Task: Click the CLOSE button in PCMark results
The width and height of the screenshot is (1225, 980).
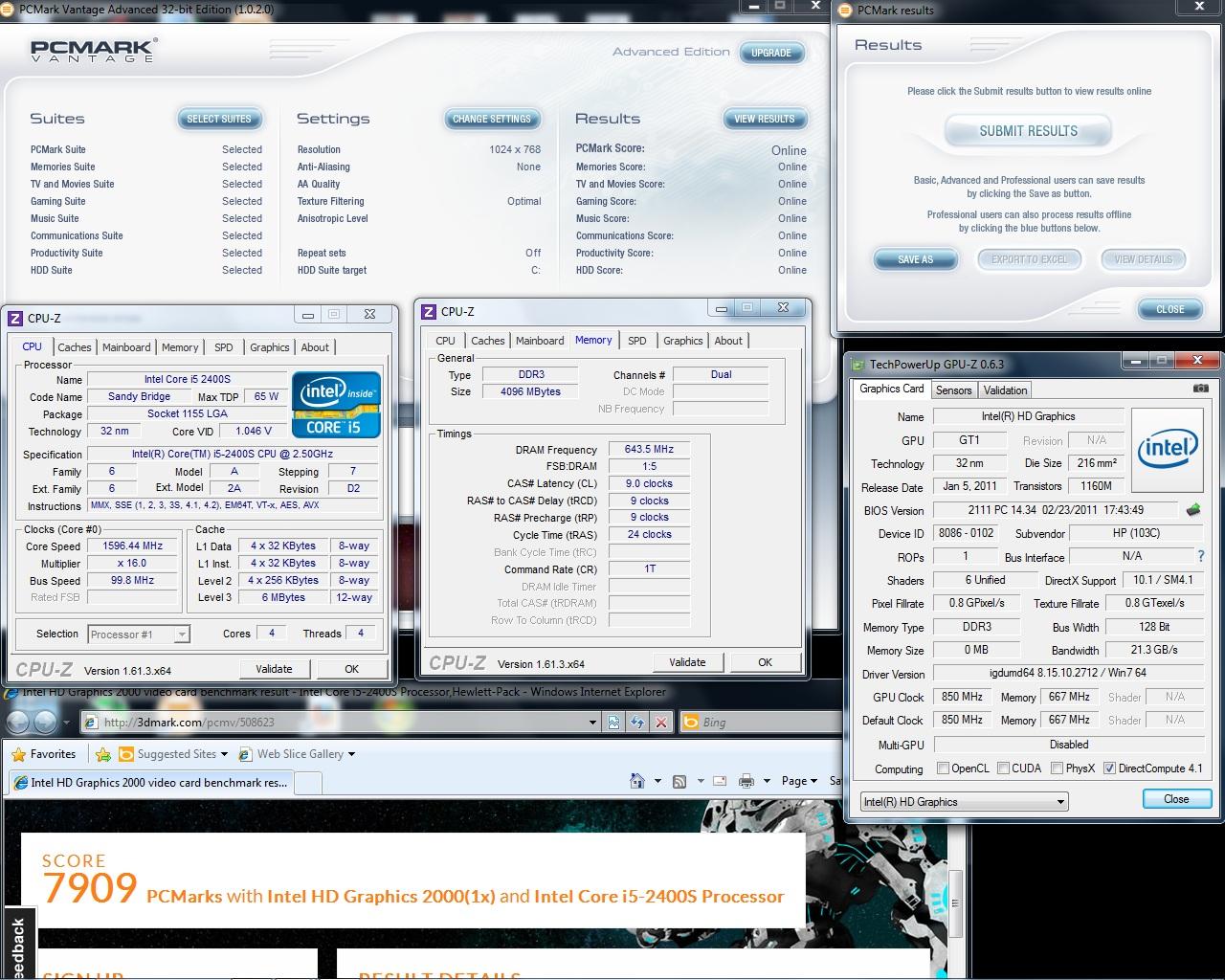Action: point(1169,309)
